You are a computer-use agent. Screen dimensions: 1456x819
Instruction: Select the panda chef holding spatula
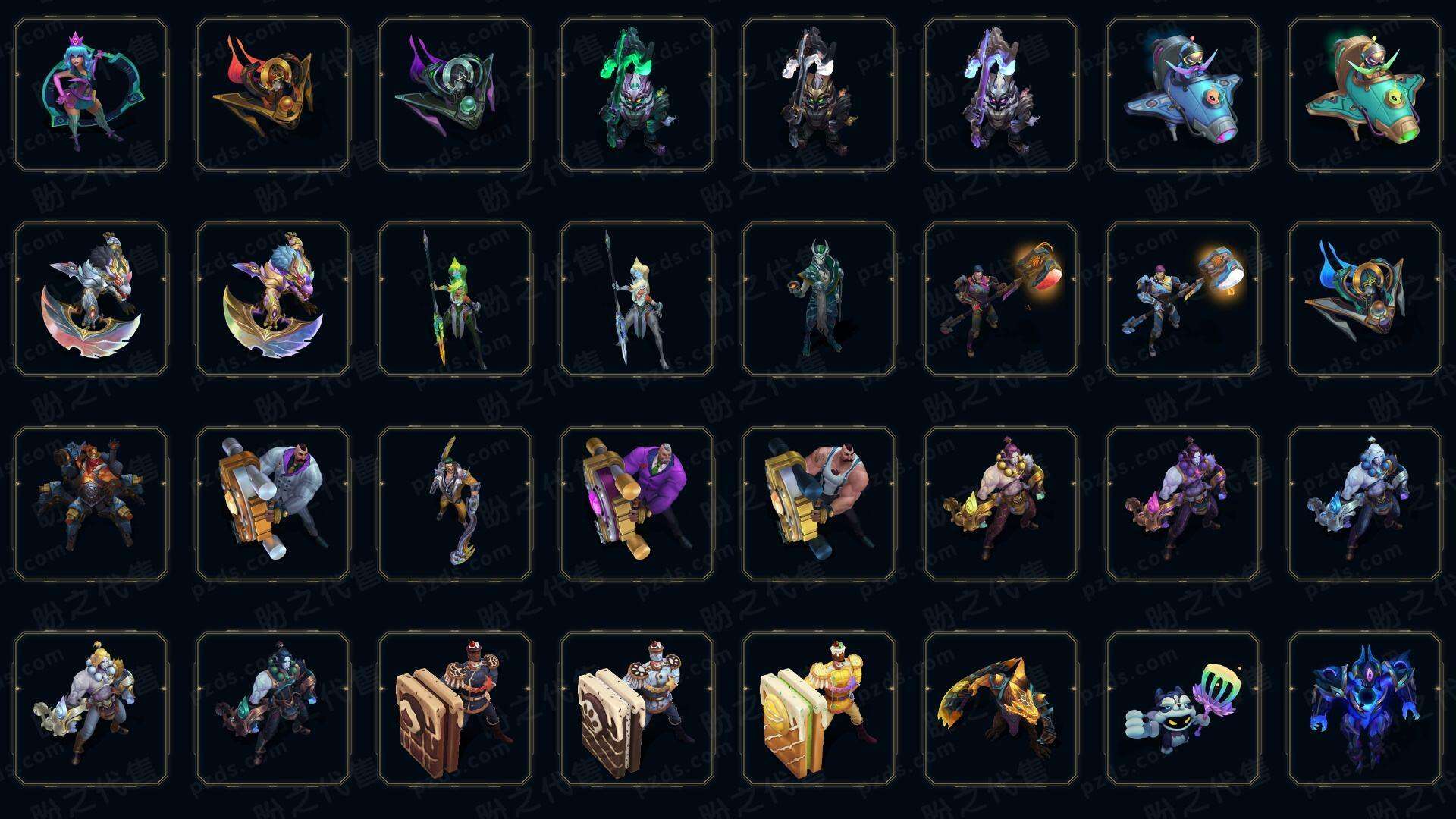pos(1183,708)
